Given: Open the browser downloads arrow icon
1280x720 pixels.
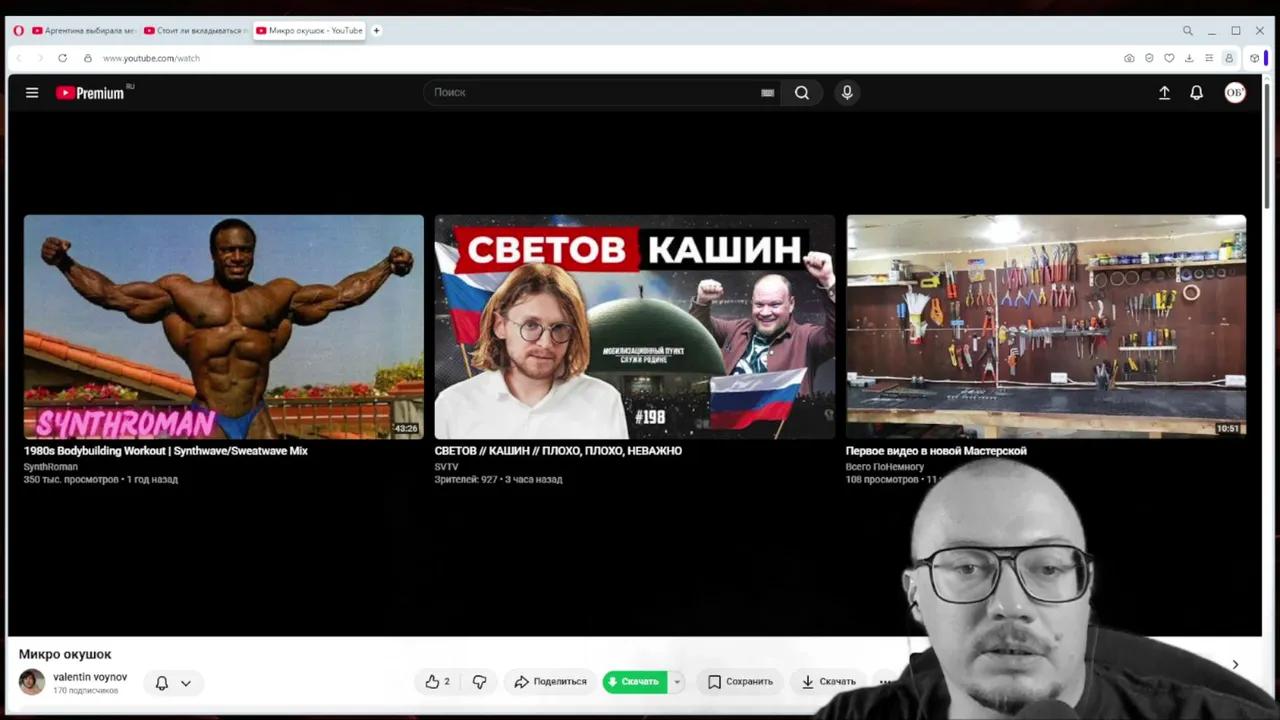Looking at the screenshot, I should (x=1189, y=58).
